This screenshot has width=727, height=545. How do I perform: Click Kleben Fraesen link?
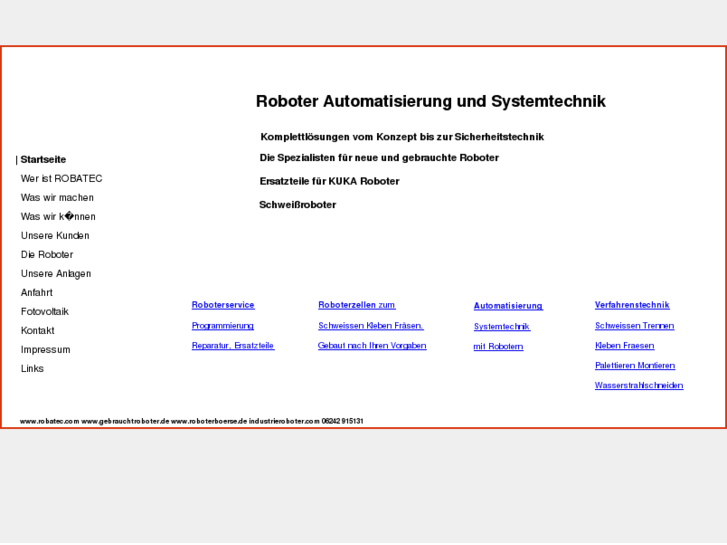pyautogui.click(x=625, y=346)
